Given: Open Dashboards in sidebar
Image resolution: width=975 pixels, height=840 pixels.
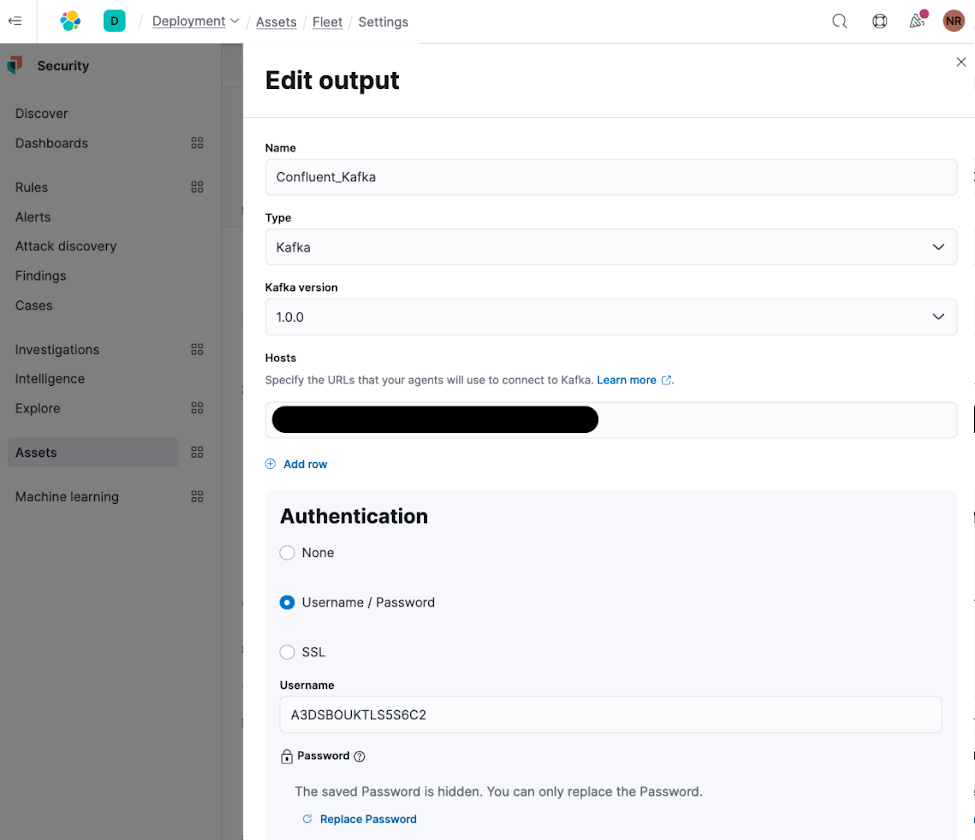Looking at the screenshot, I should pos(52,143).
